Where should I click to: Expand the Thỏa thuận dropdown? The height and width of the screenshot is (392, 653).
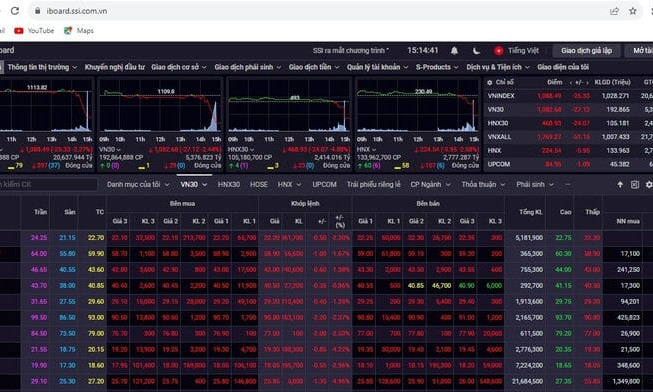tap(483, 184)
